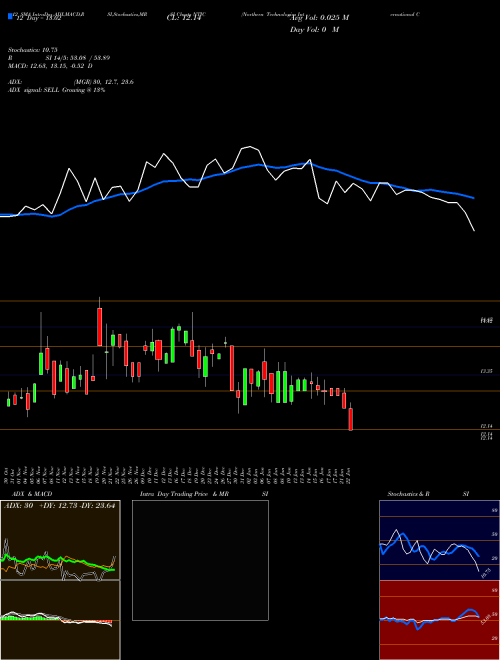The height and width of the screenshot is (660, 500).
Task: Click the 10.73 value label in Stochastics panel
Action: [x=486, y=572]
